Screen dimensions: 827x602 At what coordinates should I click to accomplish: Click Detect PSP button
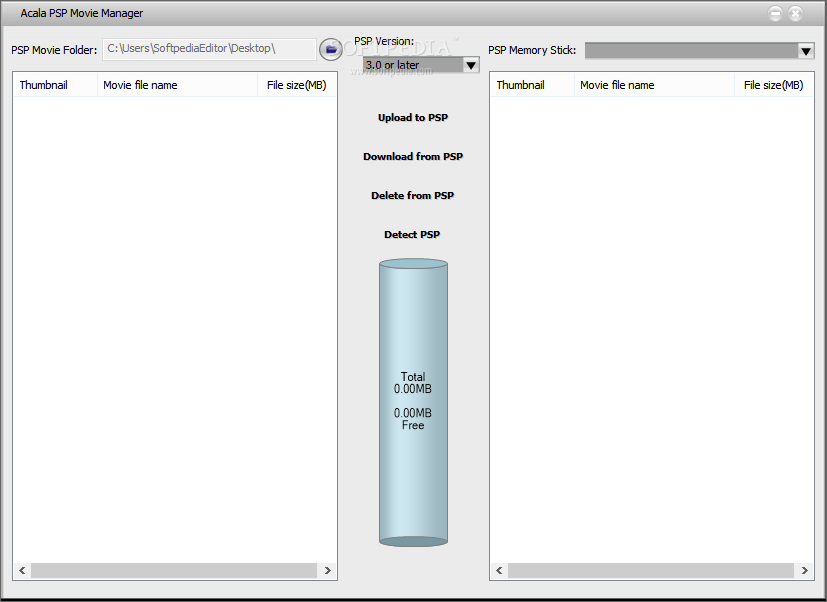[412, 235]
